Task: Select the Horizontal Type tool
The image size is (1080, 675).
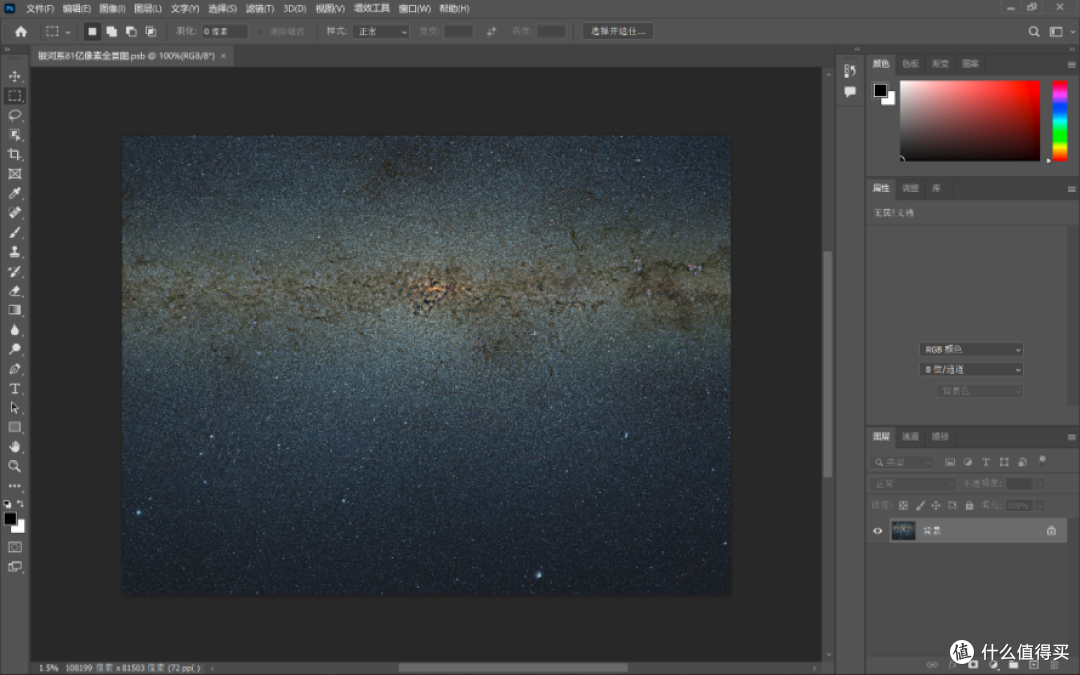Action: point(14,388)
